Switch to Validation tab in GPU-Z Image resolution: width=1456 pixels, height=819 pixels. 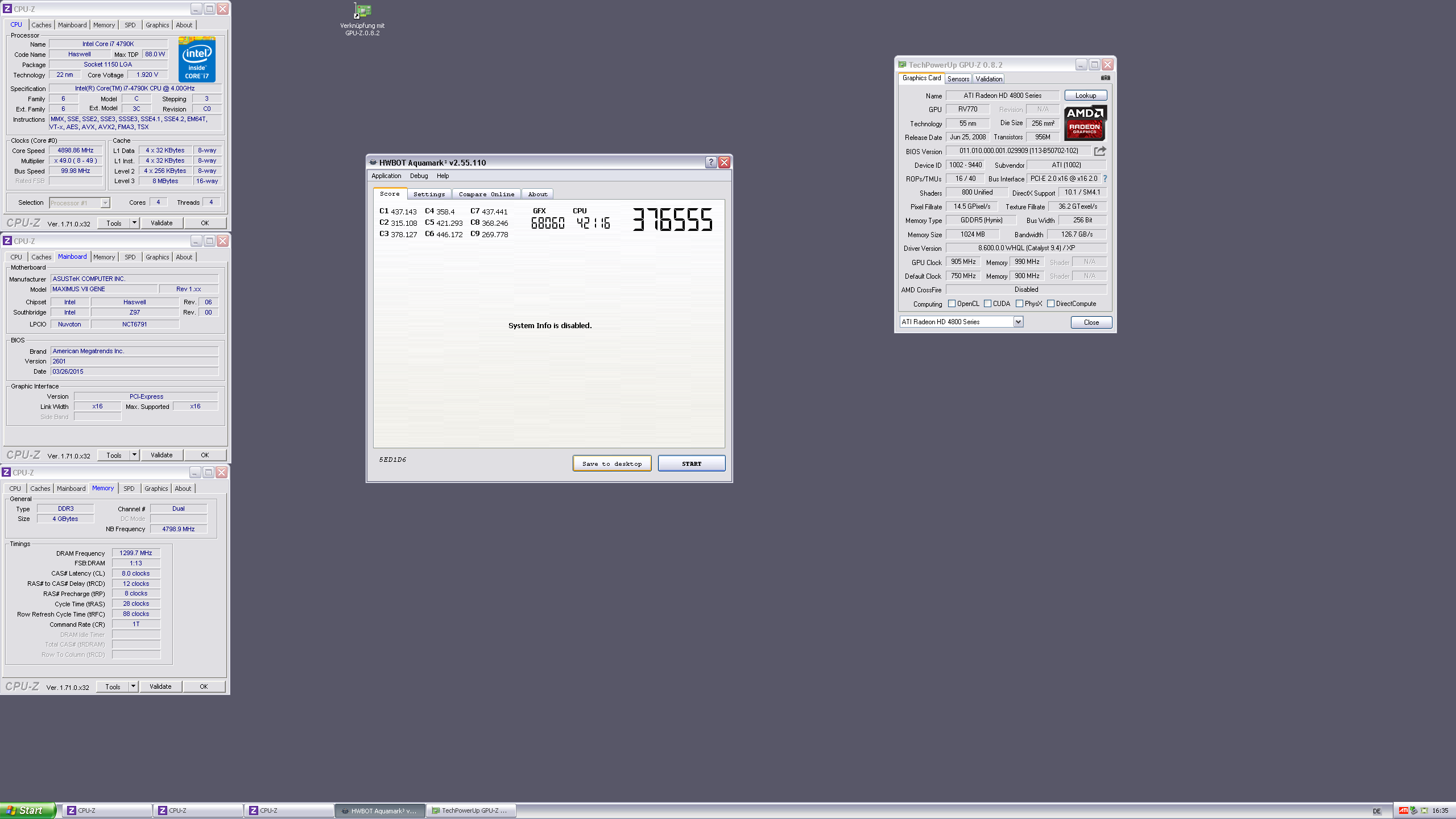(989, 79)
